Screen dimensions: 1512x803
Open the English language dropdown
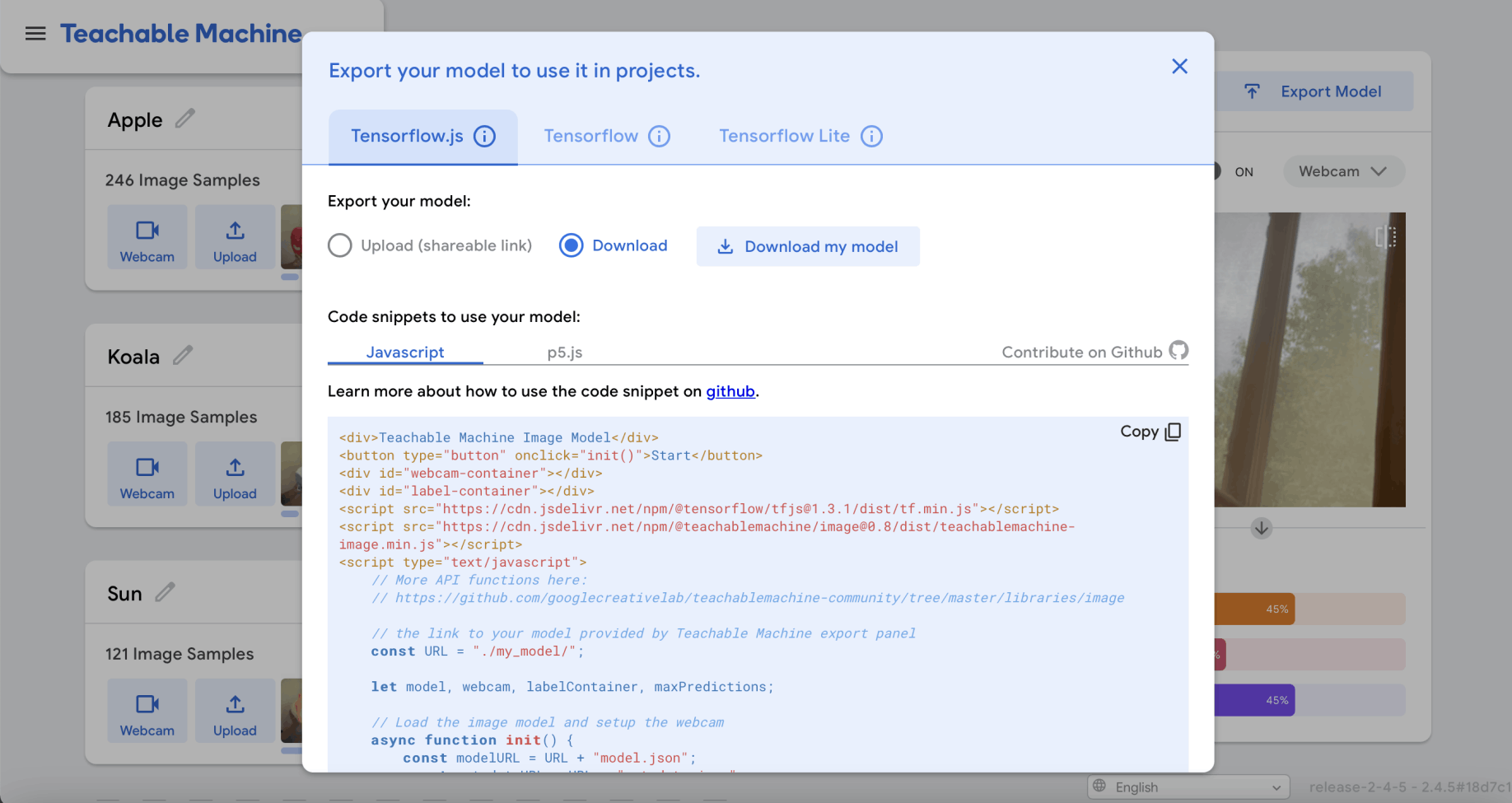point(1188,787)
